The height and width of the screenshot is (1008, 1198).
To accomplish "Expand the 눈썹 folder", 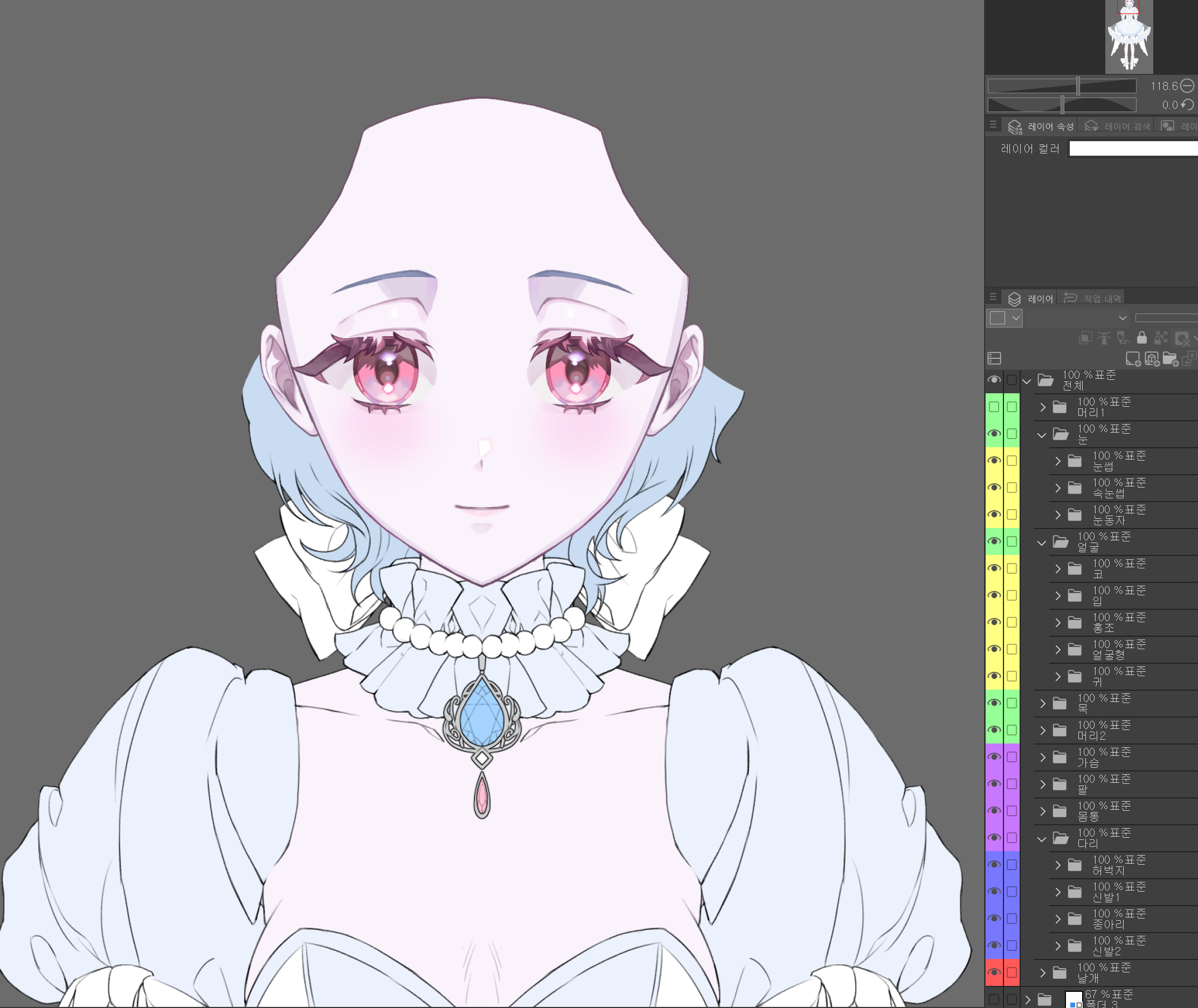I will pos(1057,461).
